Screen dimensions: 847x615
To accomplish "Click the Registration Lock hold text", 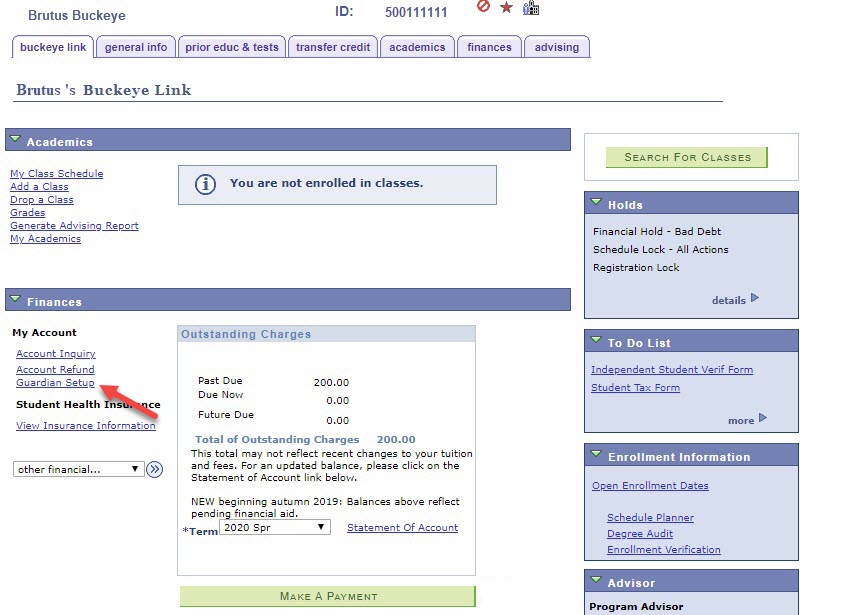I will [636, 267].
